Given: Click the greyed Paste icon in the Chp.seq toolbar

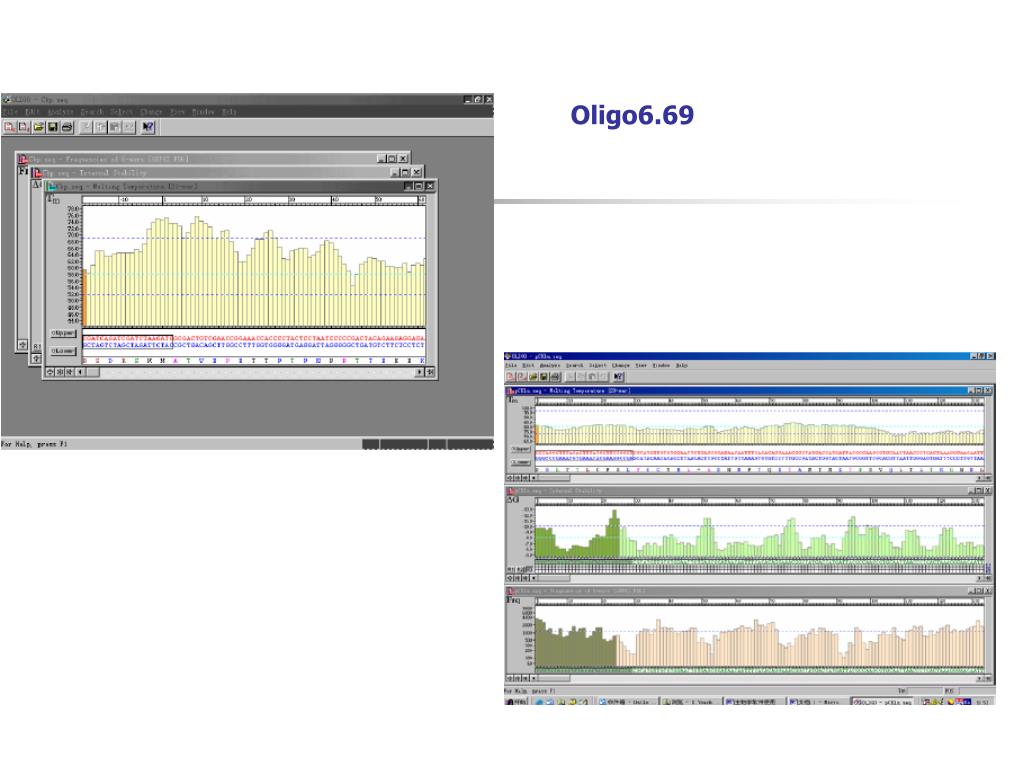Looking at the screenshot, I should point(114,127).
